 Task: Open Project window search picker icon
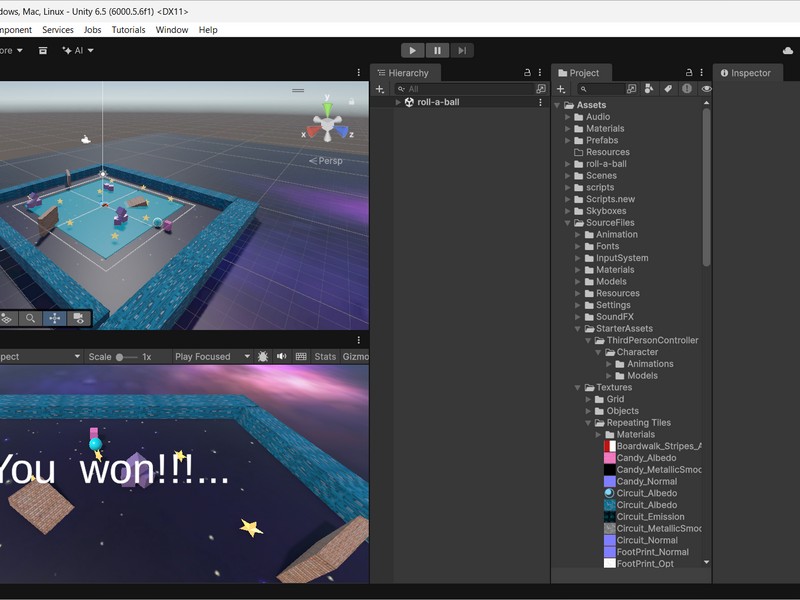click(631, 89)
